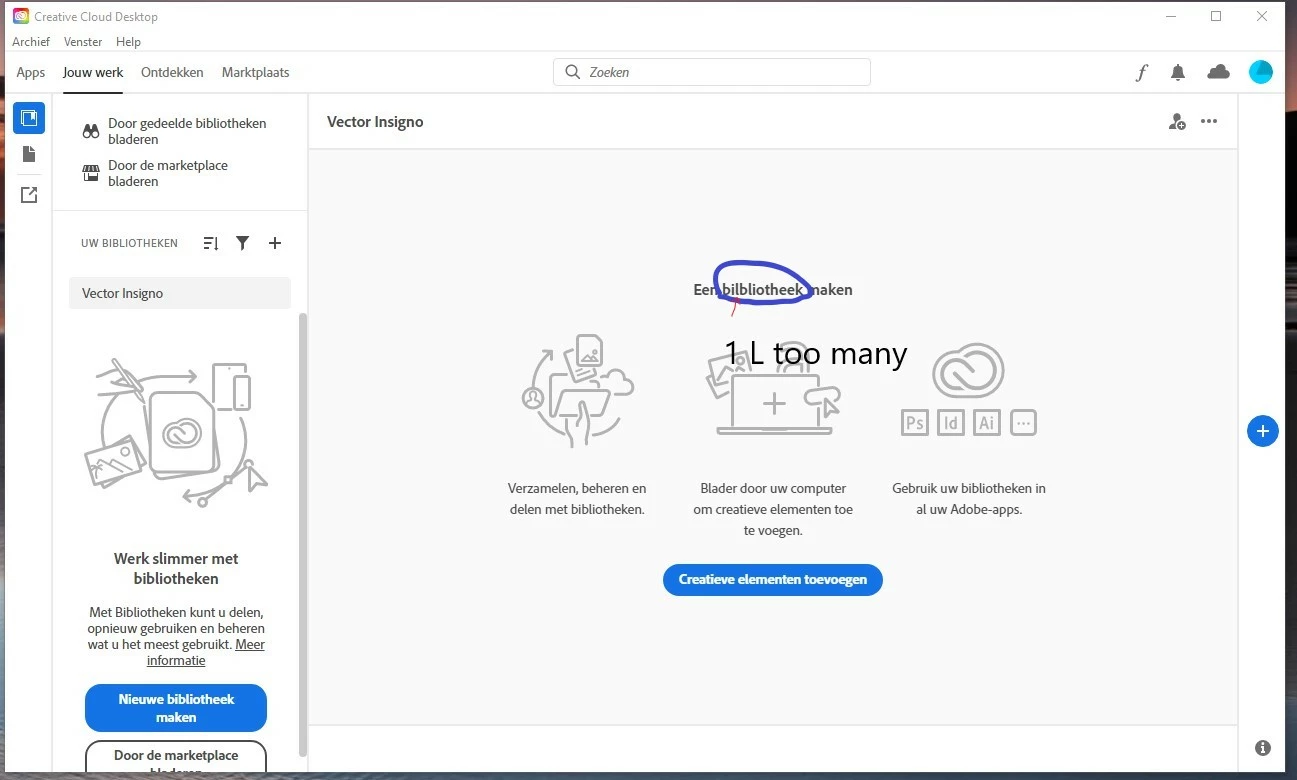Click the bottom Door de marketplace bladeren button
The width and height of the screenshot is (1297, 780).
[176, 757]
